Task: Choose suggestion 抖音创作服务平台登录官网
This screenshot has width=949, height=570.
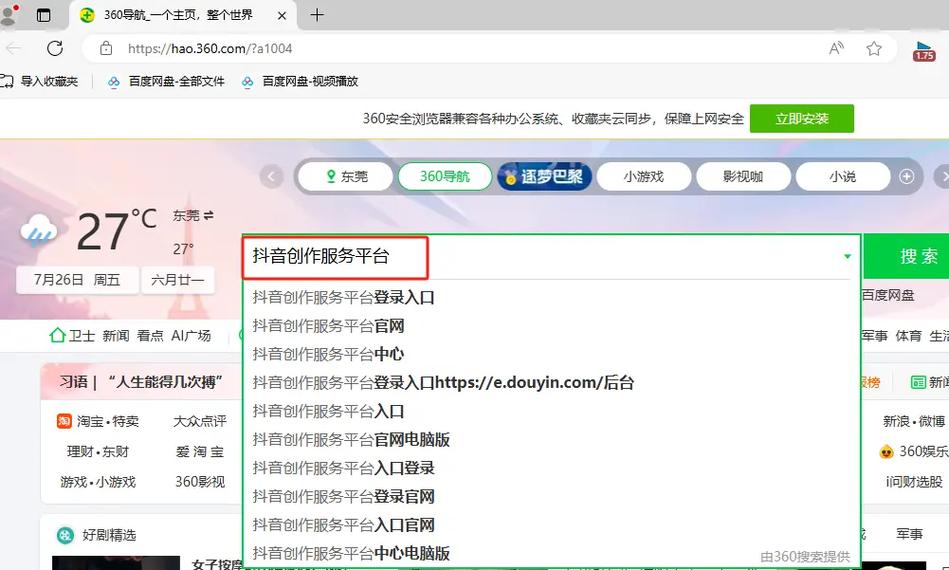Action: click(x=551, y=497)
